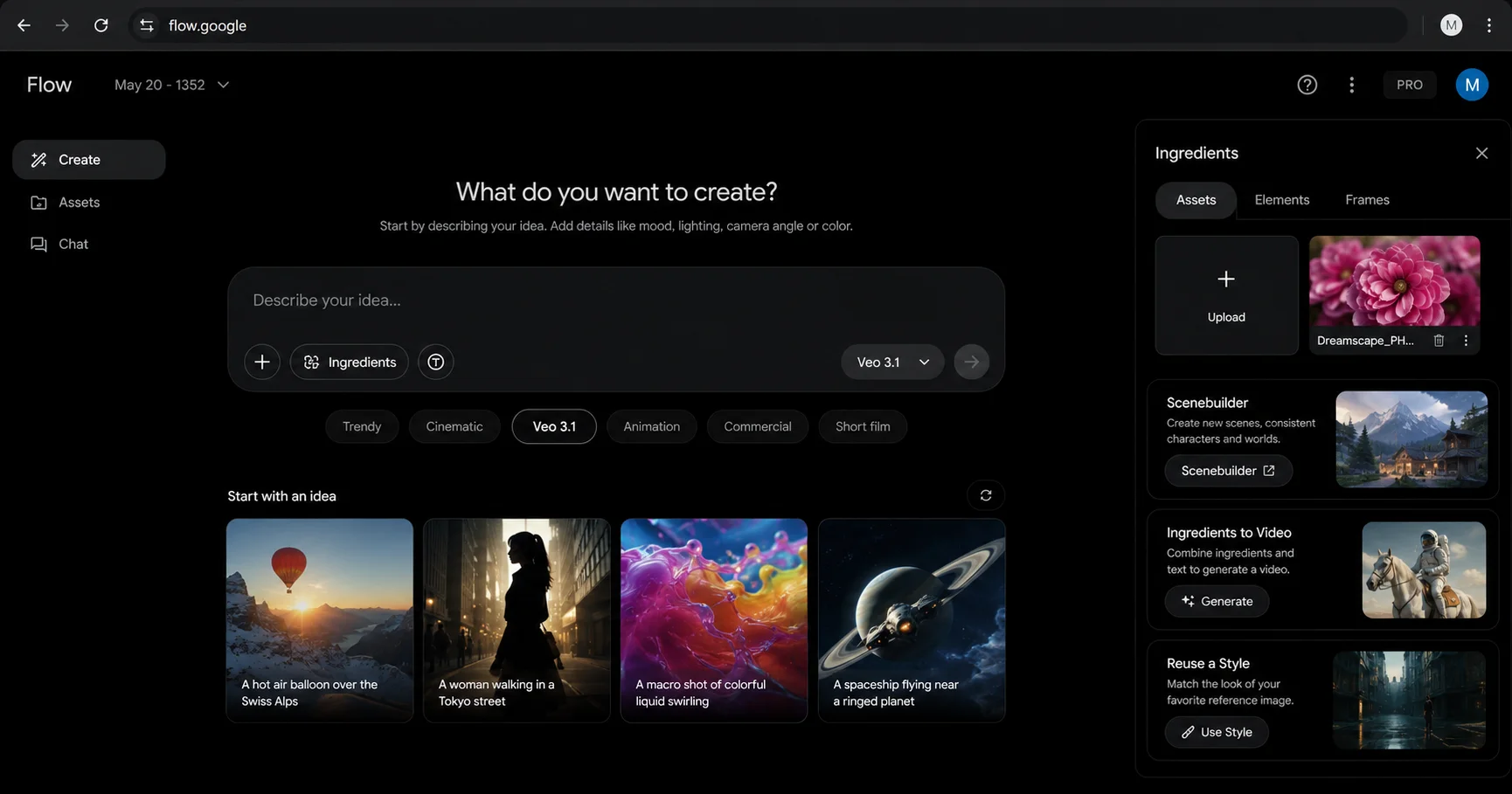The height and width of the screenshot is (794, 1512).
Task: Click the Use Style button
Action: 1217,732
